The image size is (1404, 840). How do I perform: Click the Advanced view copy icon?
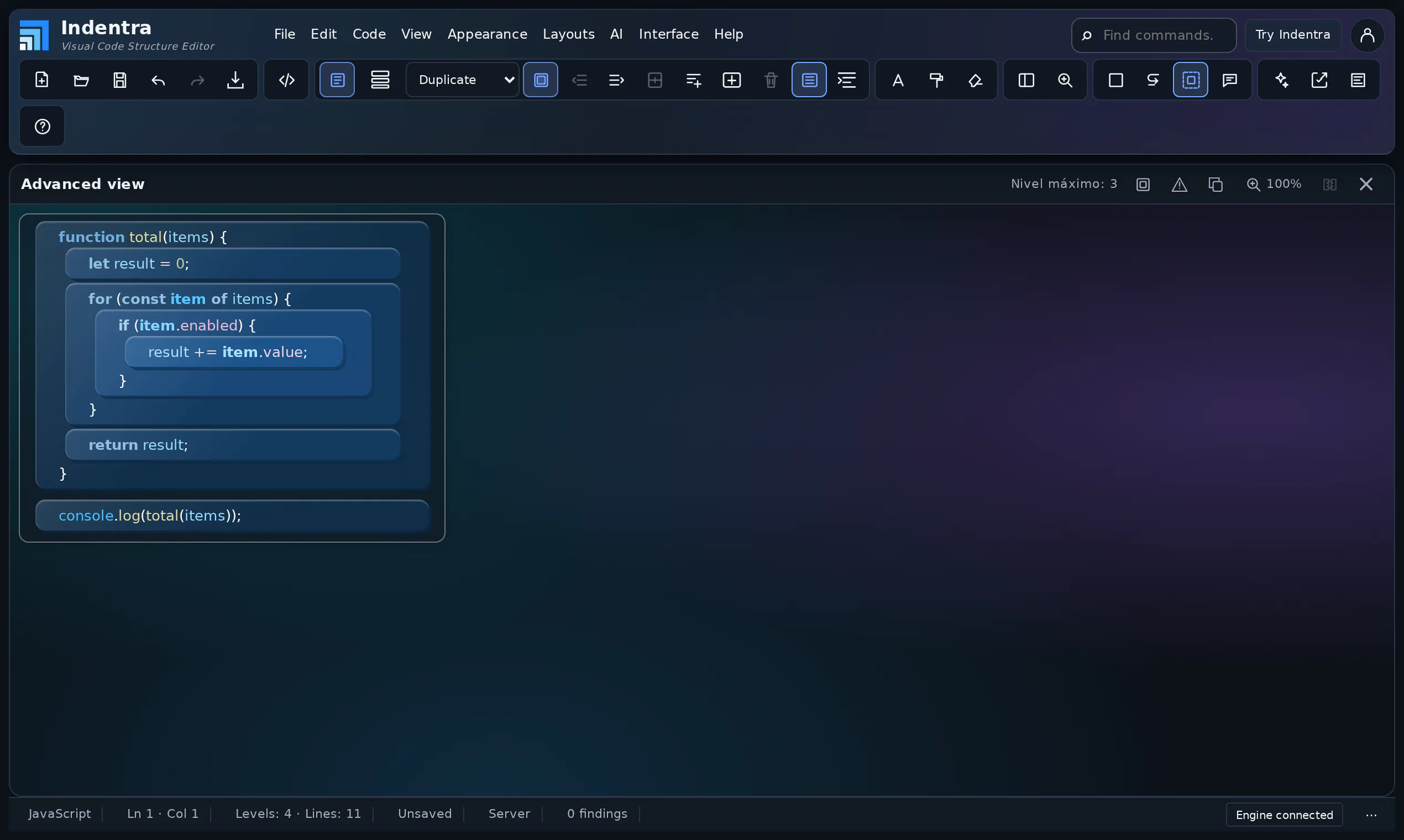tap(1216, 185)
